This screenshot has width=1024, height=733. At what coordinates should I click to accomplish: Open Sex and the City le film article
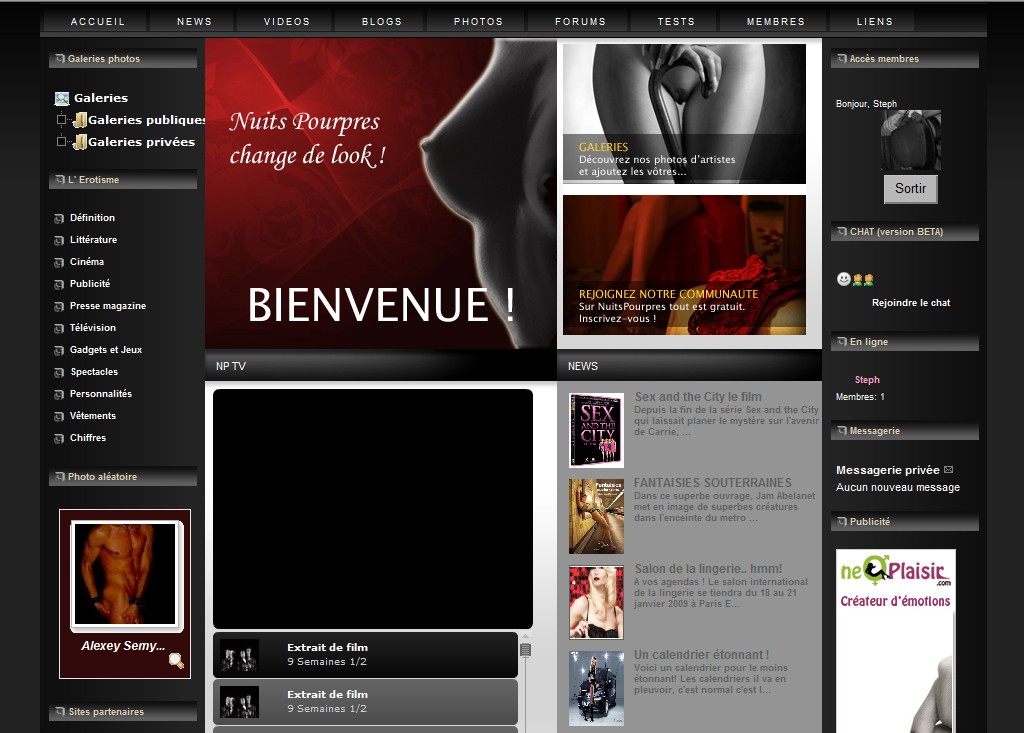point(697,397)
